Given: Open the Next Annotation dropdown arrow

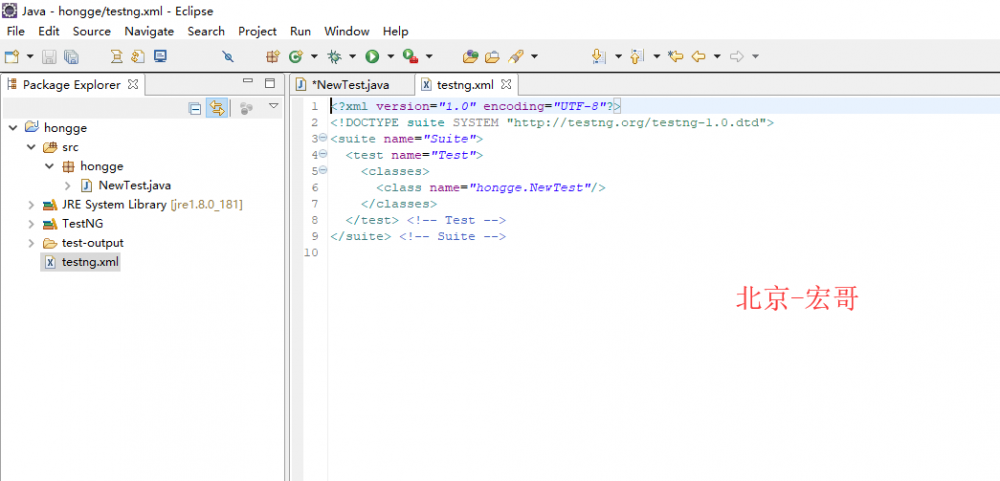Looking at the screenshot, I should pos(618,57).
